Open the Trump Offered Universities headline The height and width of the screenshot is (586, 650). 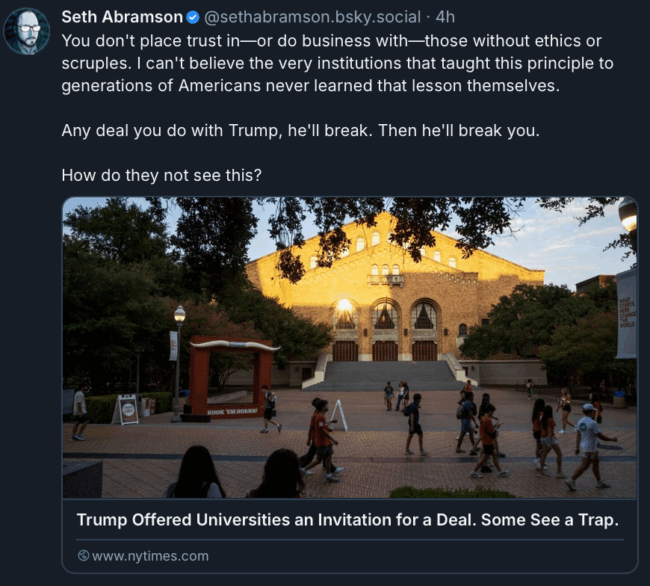click(x=347, y=520)
